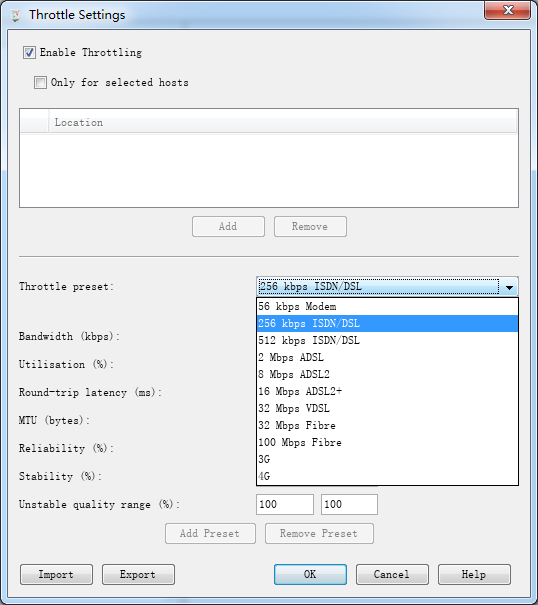Choose the 3G preset
Image resolution: width=538 pixels, height=605 pixels.
(x=387, y=459)
